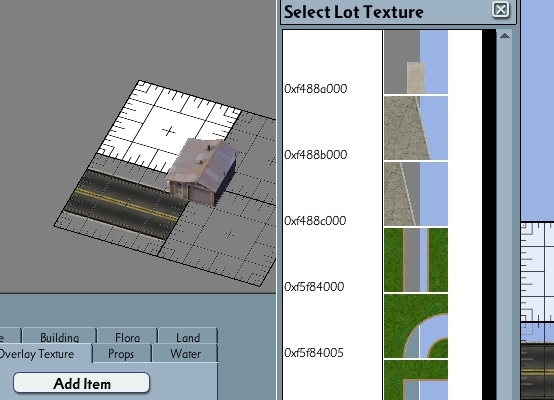Viewport: 554px width, 400px height.
Task: Click the 0xf5f84005 texture ID label
Action: click(314, 353)
